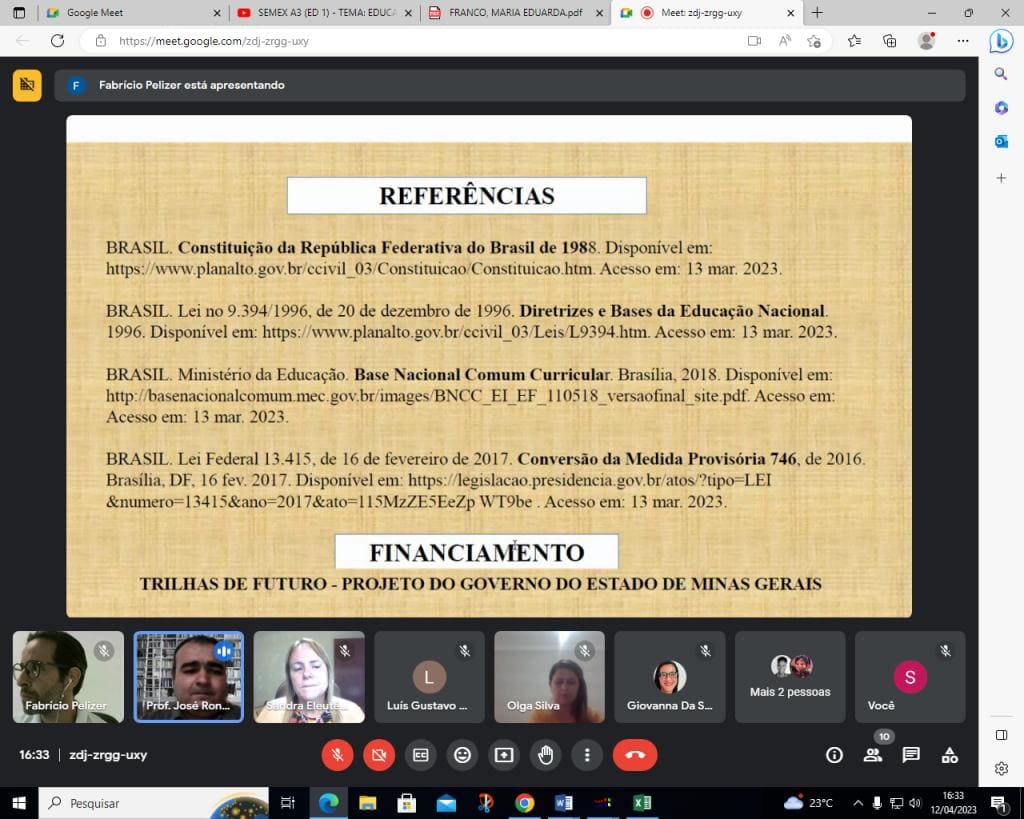This screenshot has height=819, width=1024.
Task: Open a new browser tab
Action: (817, 12)
